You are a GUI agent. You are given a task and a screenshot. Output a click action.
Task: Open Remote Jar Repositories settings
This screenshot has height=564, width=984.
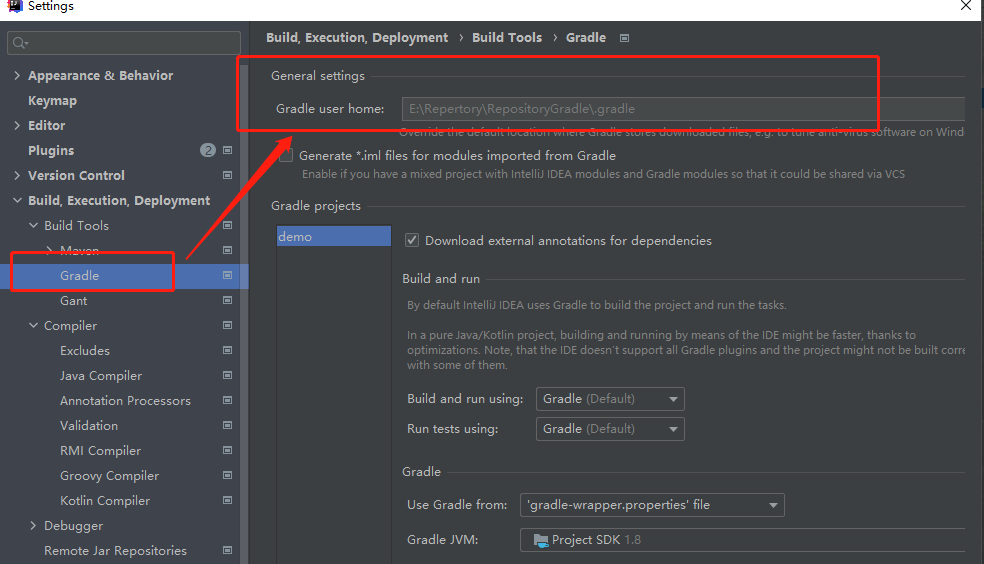coord(115,551)
